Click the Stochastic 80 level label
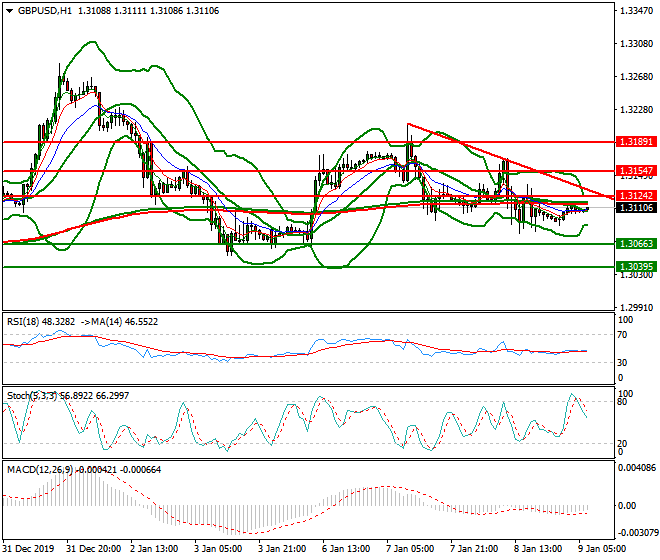Viewport: 660px width, 560px height. click(x=623, y=402)
